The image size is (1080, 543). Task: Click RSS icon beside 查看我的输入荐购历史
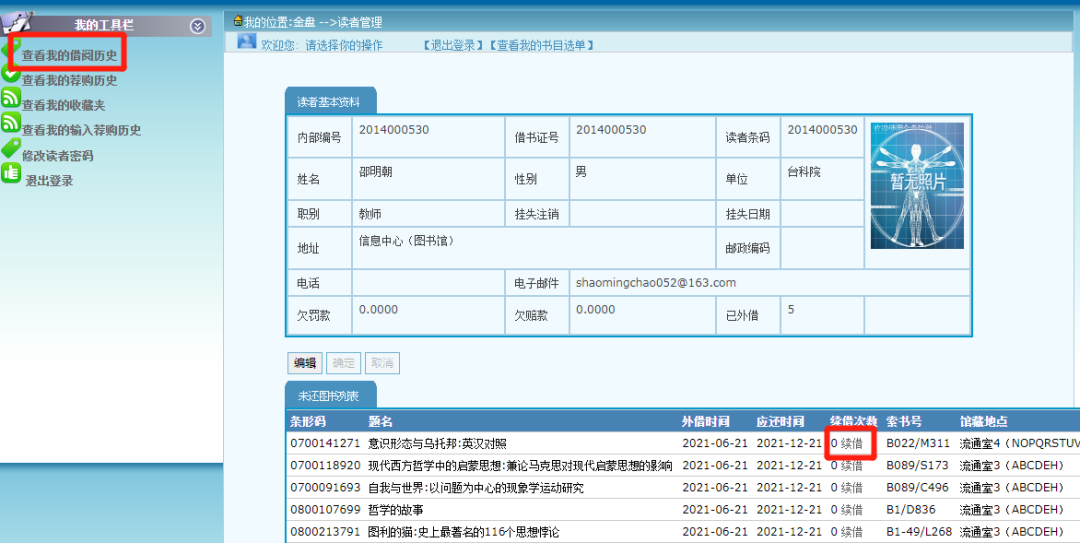(10, 122)
